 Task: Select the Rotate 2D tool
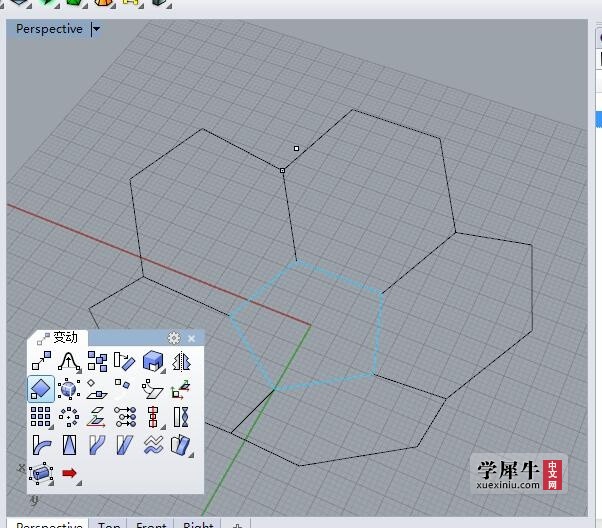click(x=125, y=361)
